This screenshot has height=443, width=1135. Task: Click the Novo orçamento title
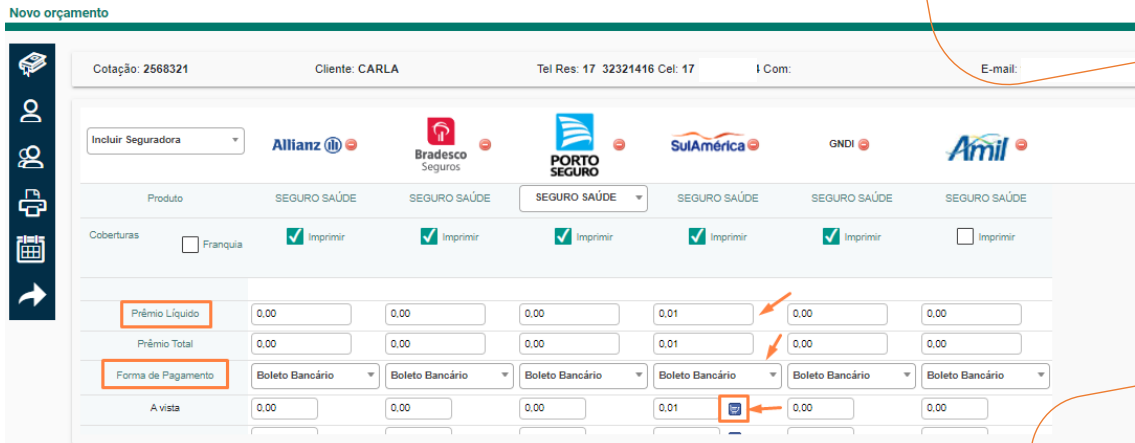point(59,13)
